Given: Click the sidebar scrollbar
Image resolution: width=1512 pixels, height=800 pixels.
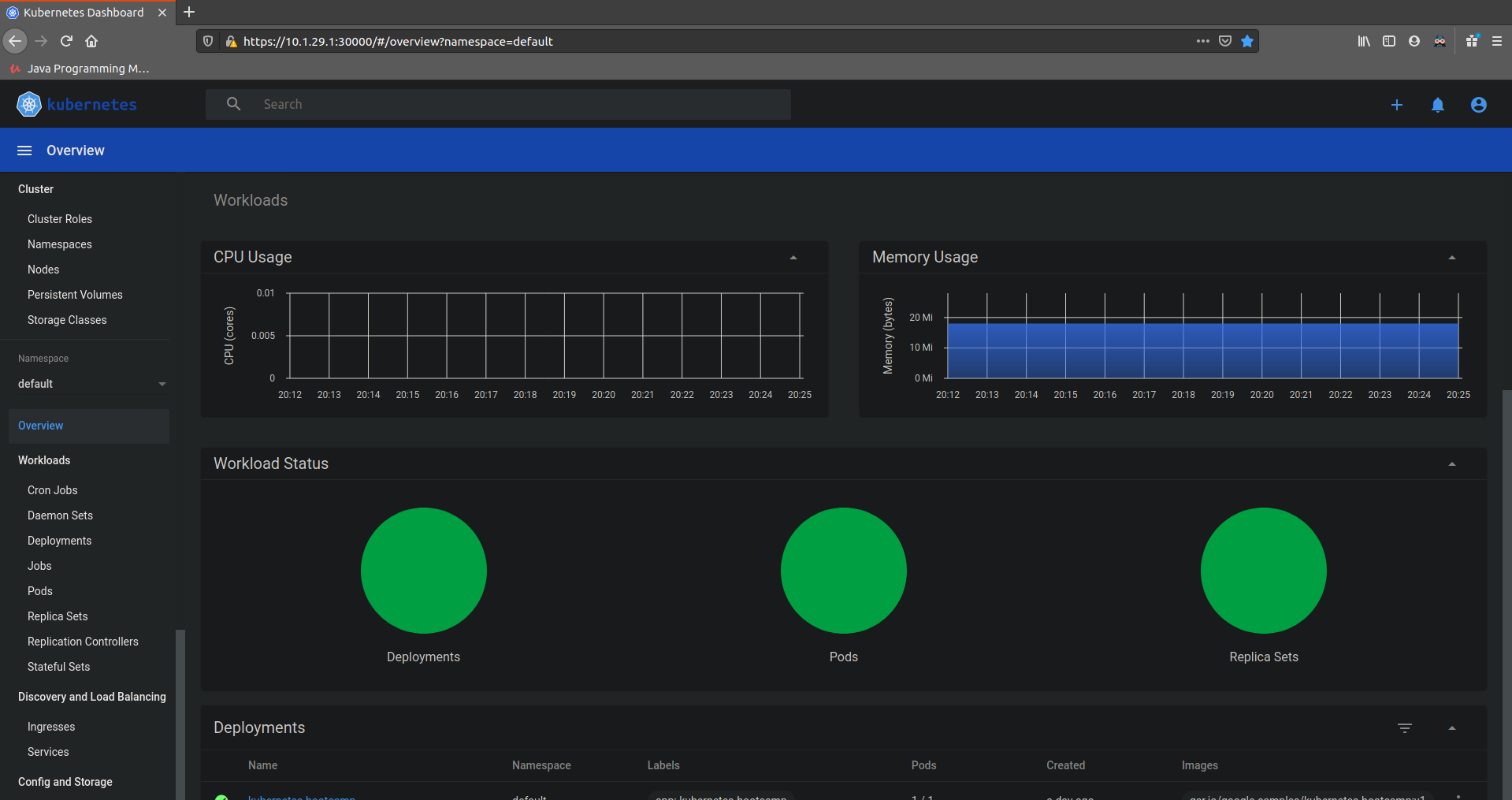Looking at the screenshot, I should pyautogui.click(x=180, y=714).
